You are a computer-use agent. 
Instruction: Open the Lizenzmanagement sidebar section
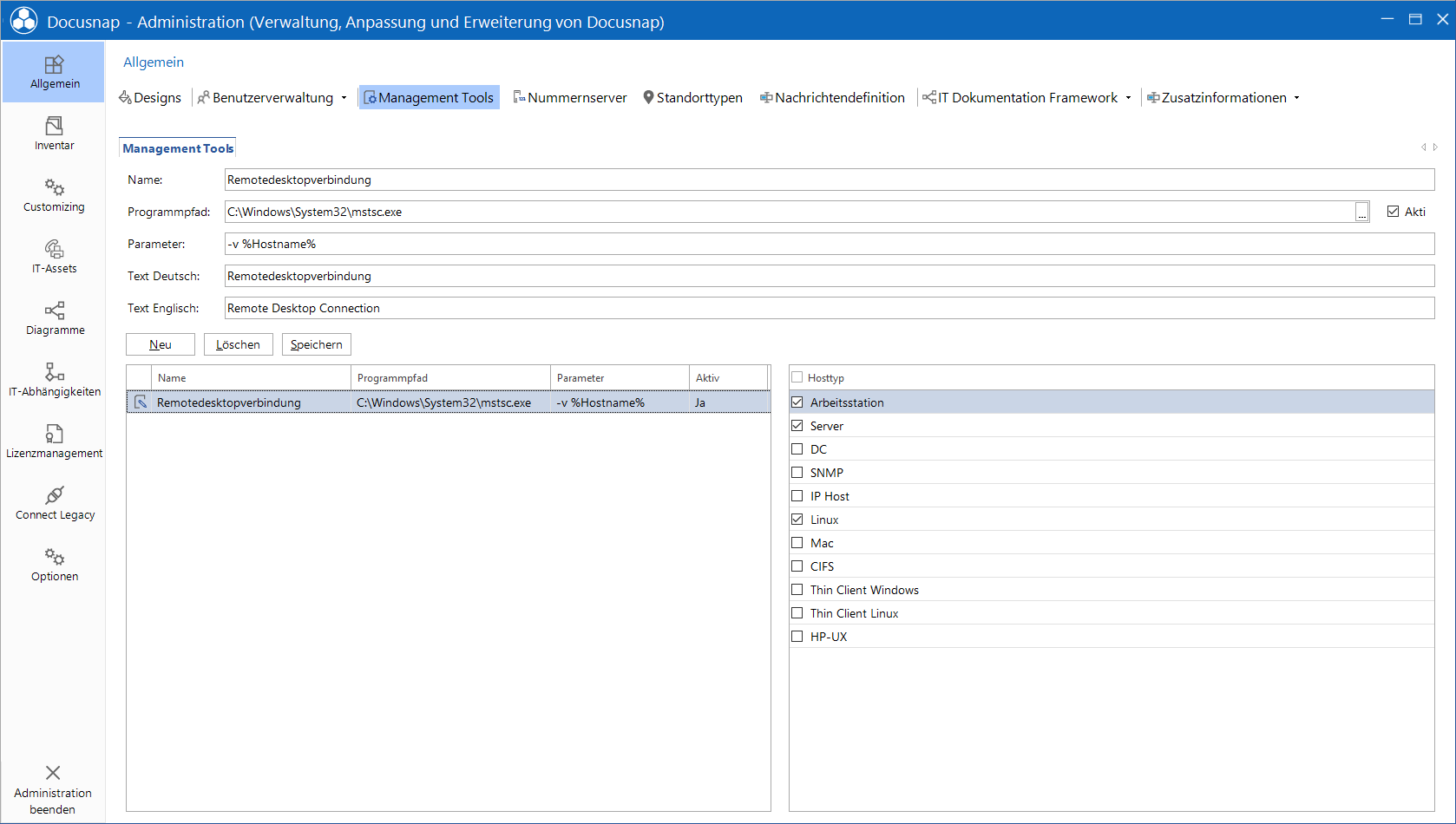click(x=54, y=441)
